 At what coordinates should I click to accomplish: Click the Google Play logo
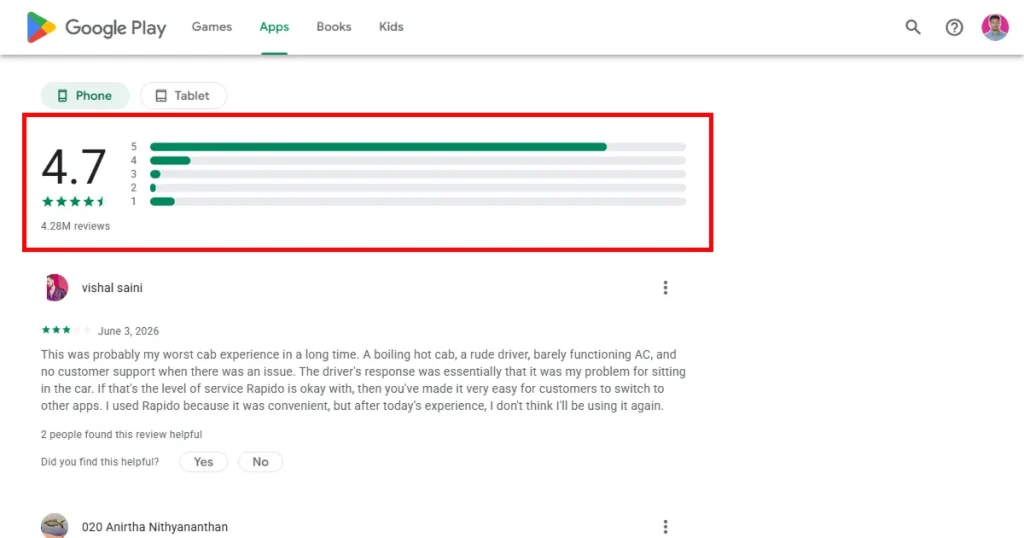(96, 27)
